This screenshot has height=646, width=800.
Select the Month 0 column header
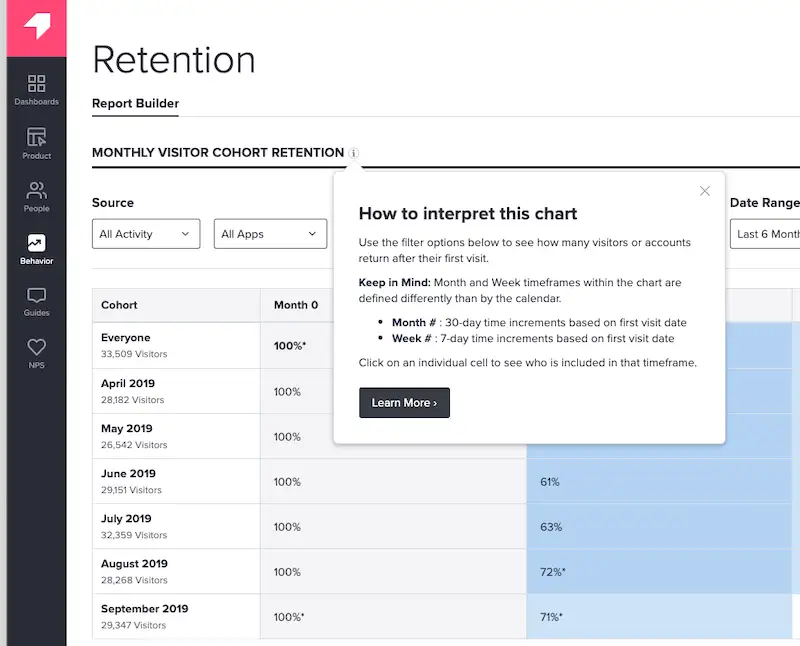[294, 304]
